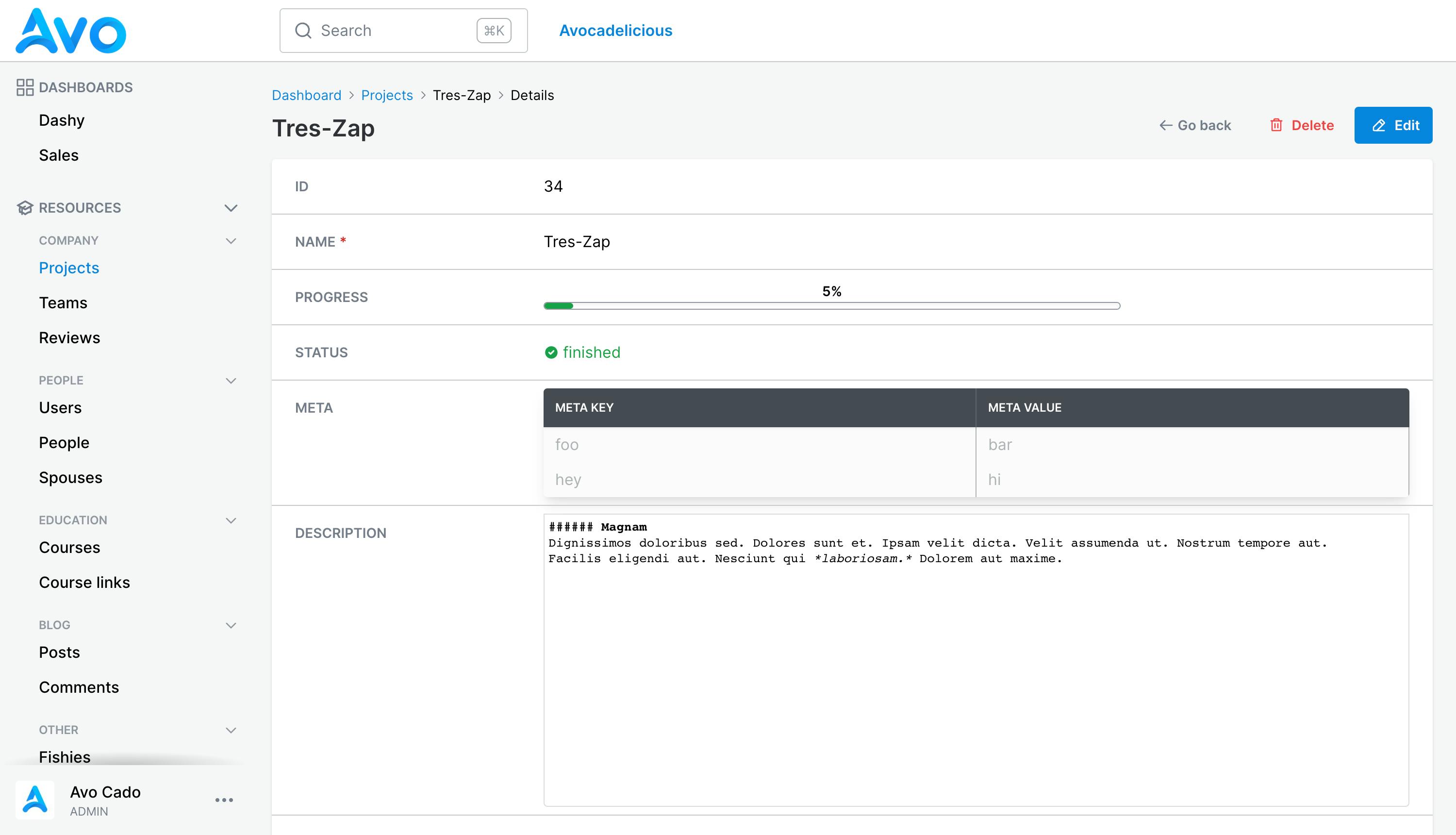
Task: Collapse the Resources section
Action: coord(231,208)
